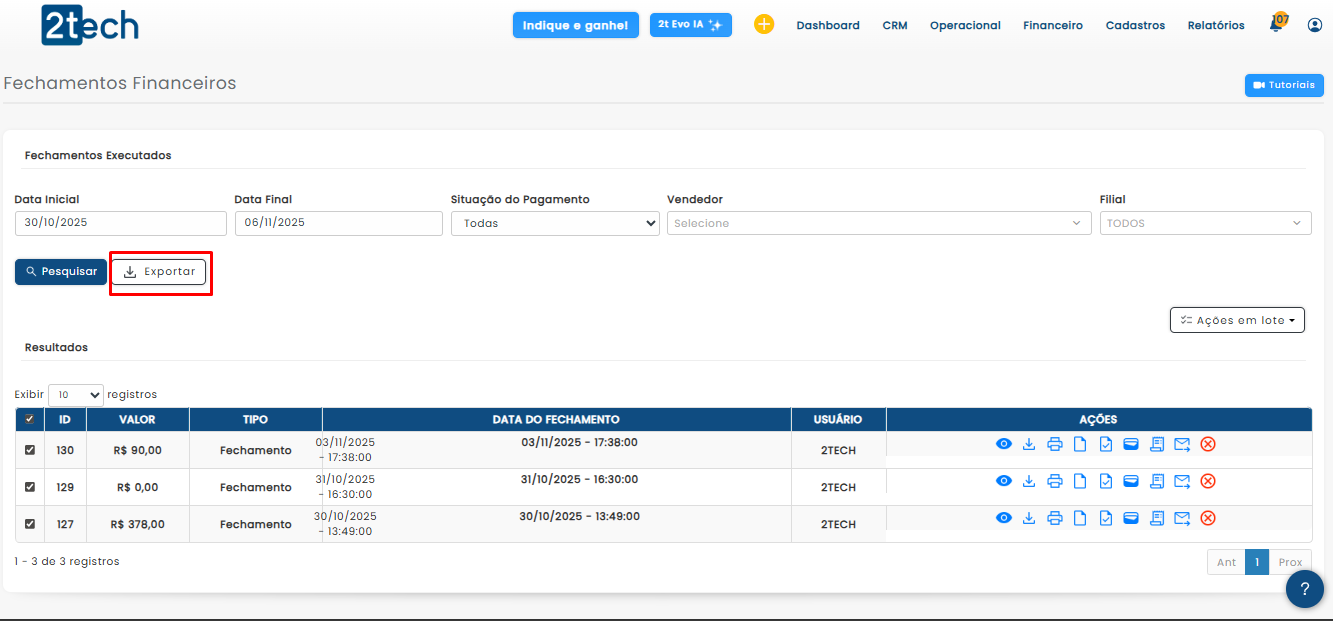1333x621 pixels.
Task: Print closing 127 with the printer icon
Action: point(1054,518)
